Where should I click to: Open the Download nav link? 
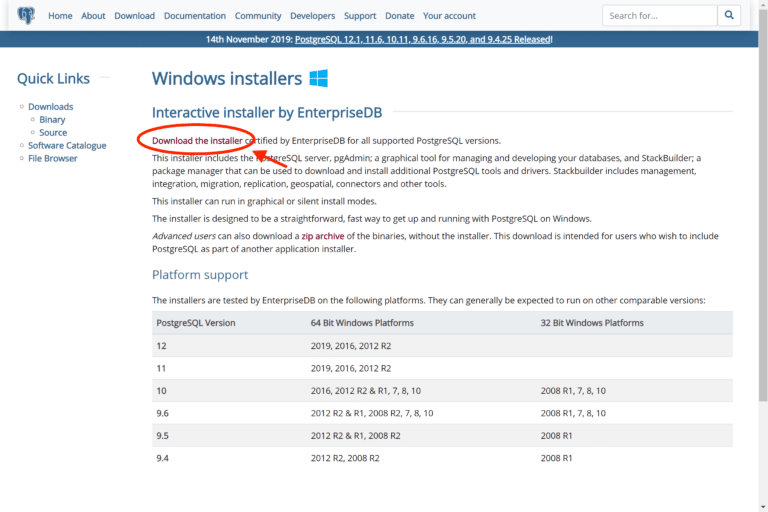tap(134, 16)
